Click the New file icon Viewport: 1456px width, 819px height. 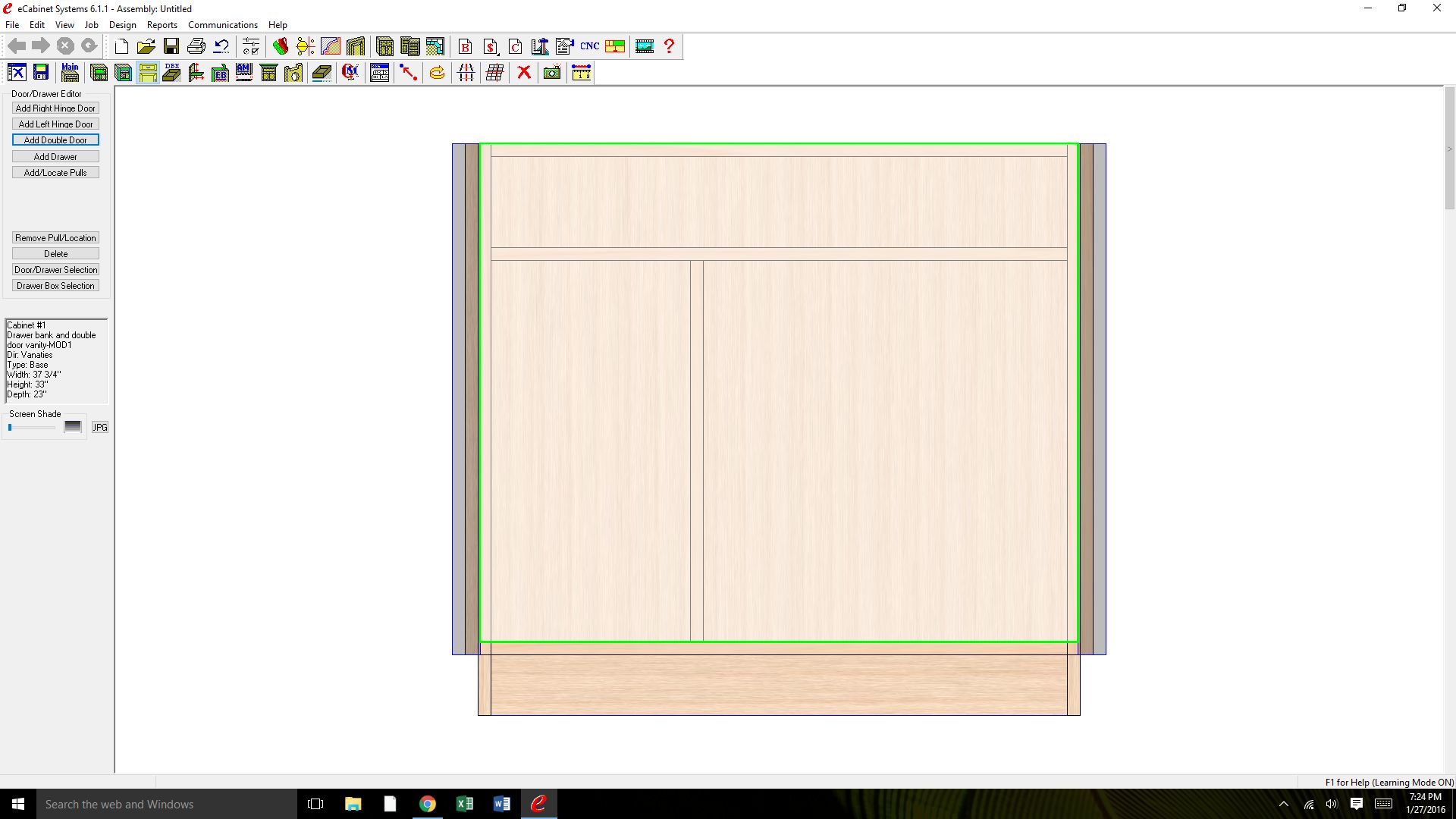(x=121, y=46)
